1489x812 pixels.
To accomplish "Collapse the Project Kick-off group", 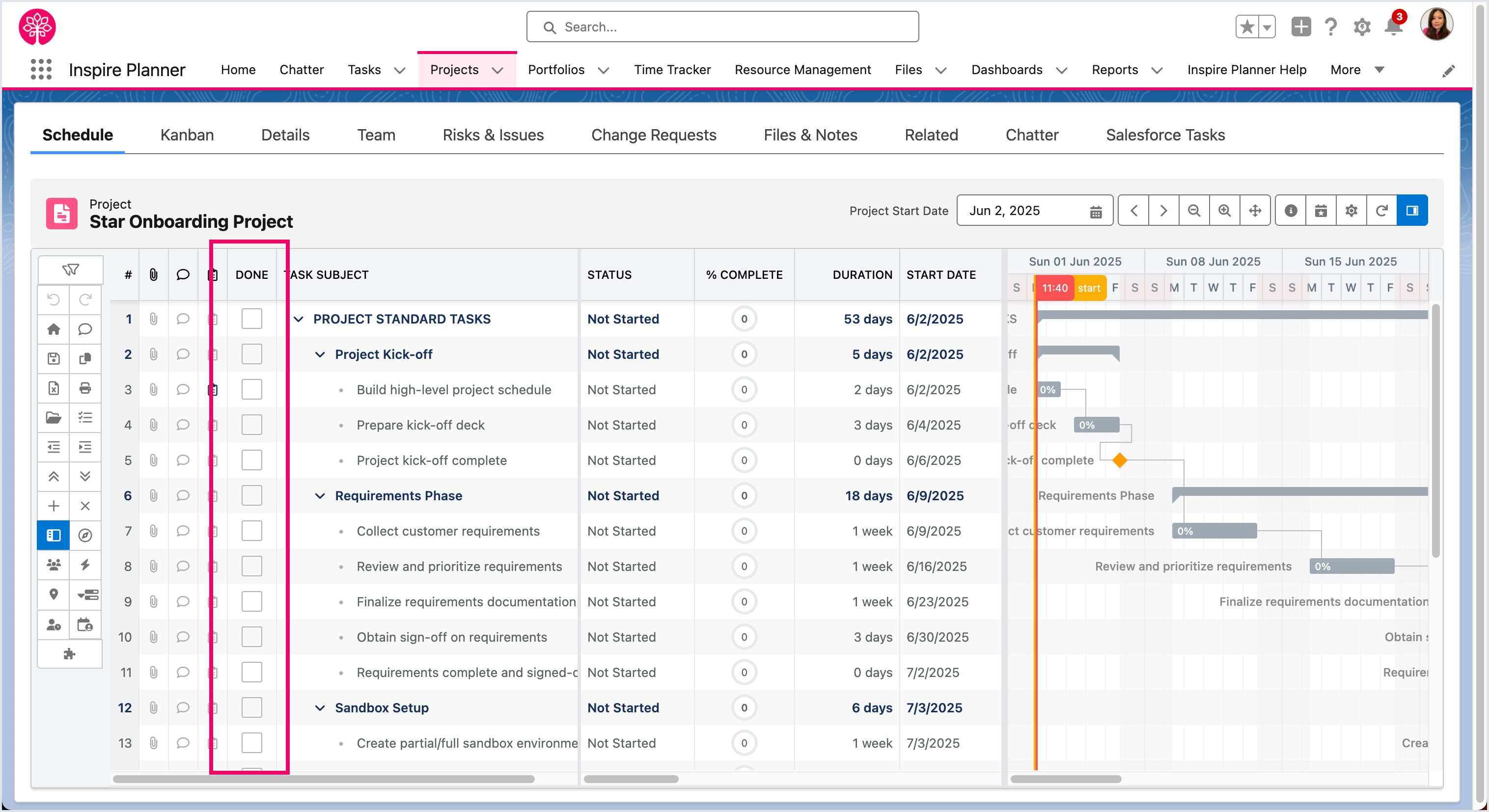I will 320,354.
